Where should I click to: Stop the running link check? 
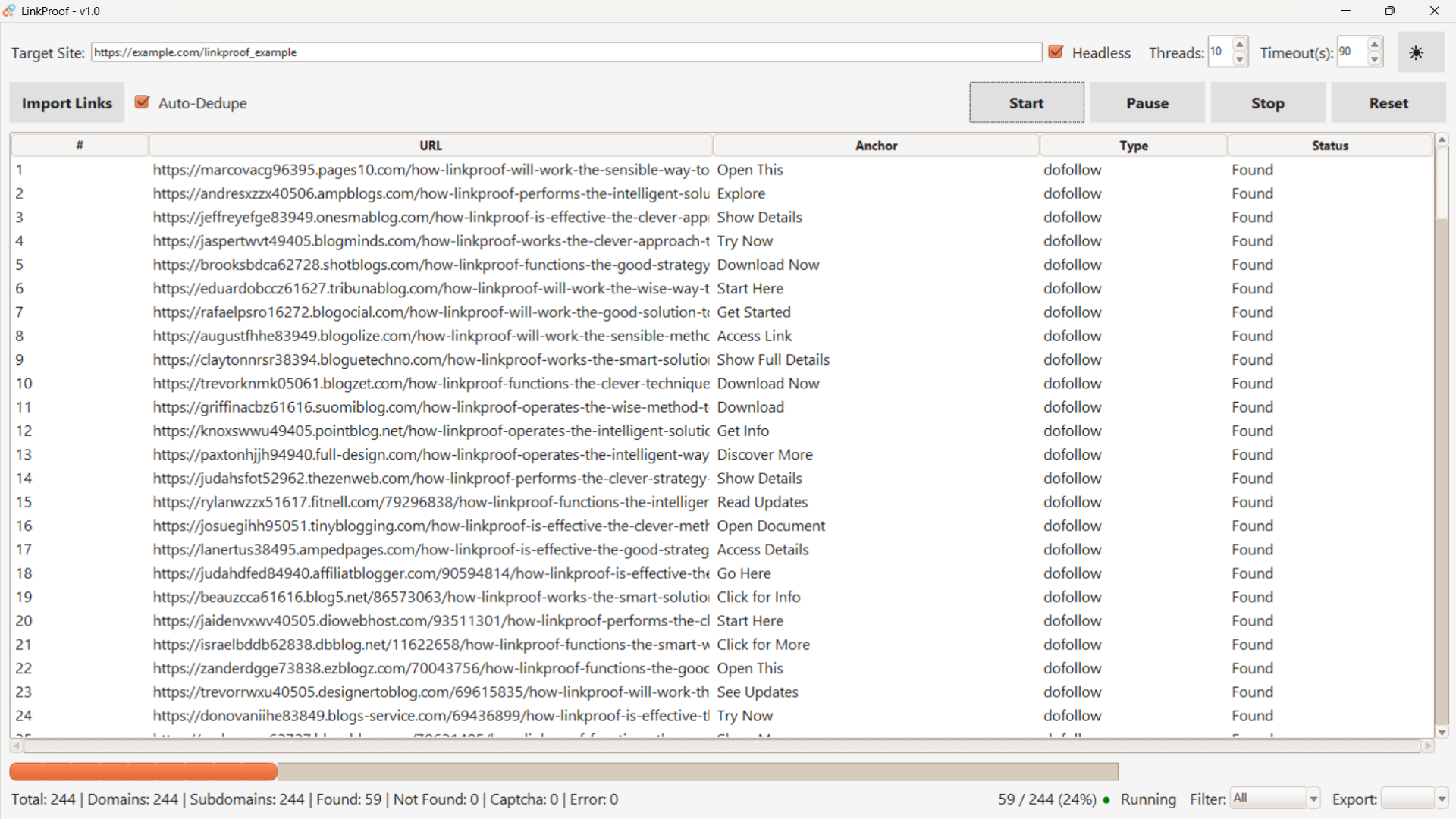click(1268, 103)
